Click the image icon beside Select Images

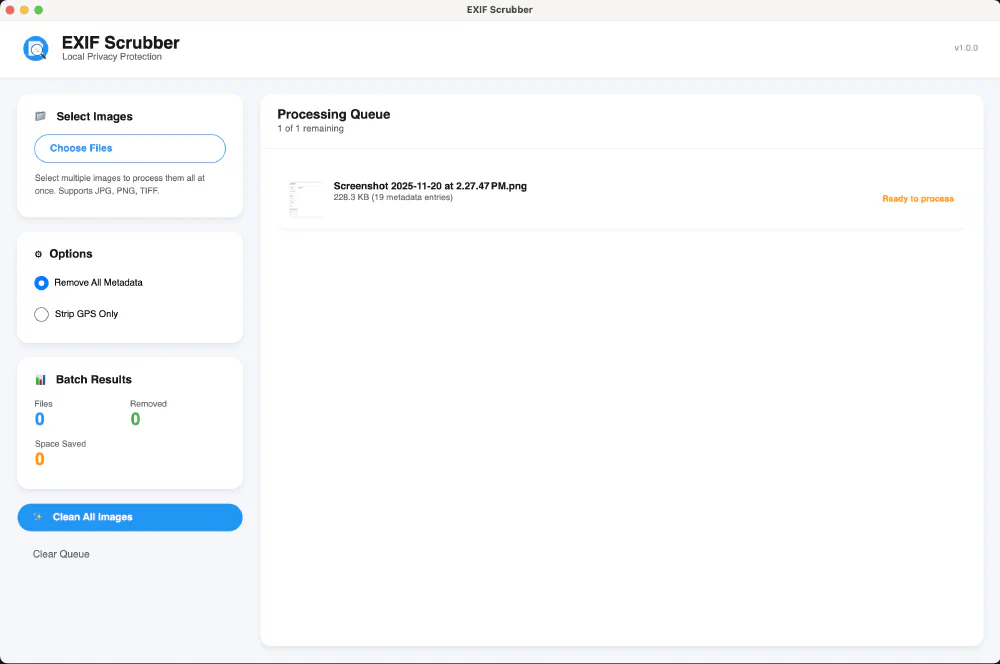[x=40, y=116]
